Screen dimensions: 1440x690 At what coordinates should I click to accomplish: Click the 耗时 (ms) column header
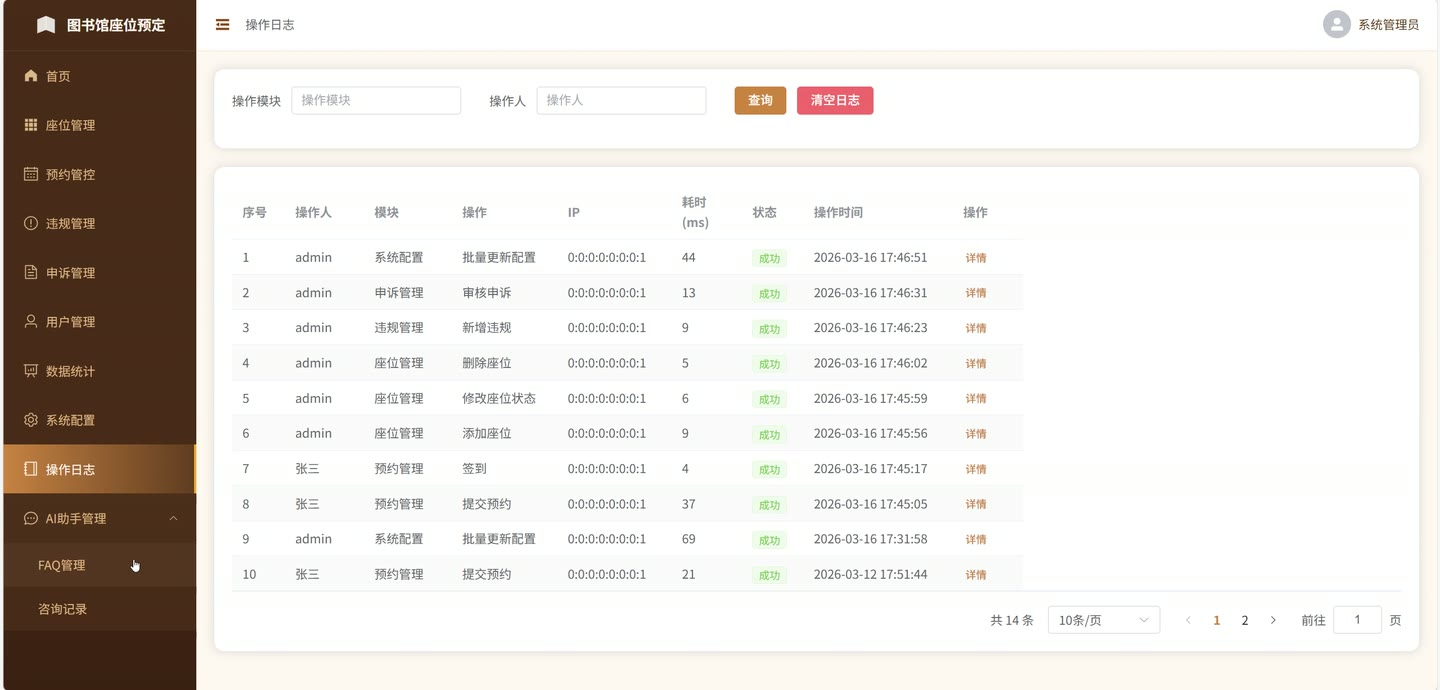click(x=695, y=212)
